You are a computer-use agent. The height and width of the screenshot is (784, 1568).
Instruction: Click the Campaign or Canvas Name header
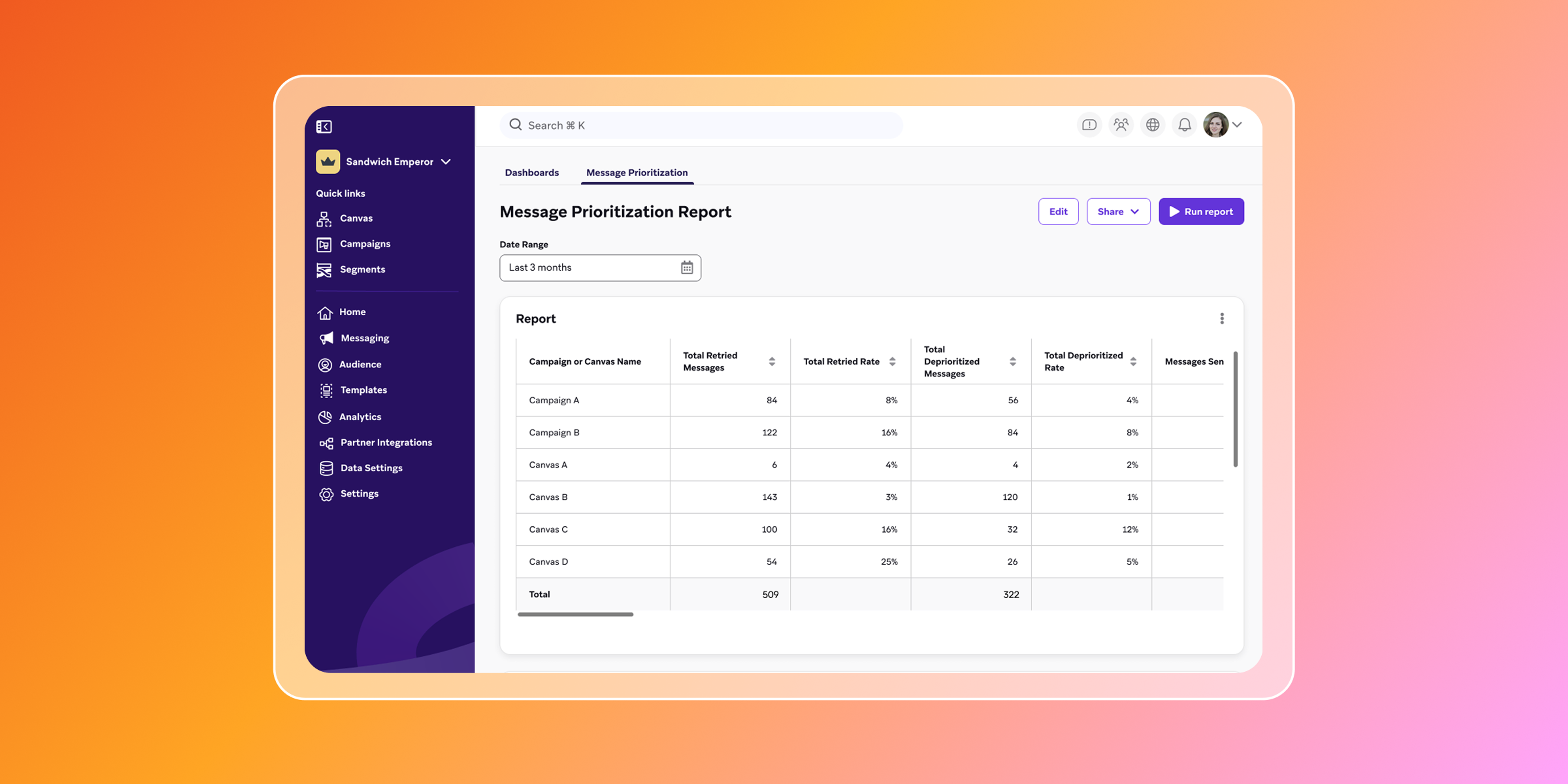pos(584,361)
